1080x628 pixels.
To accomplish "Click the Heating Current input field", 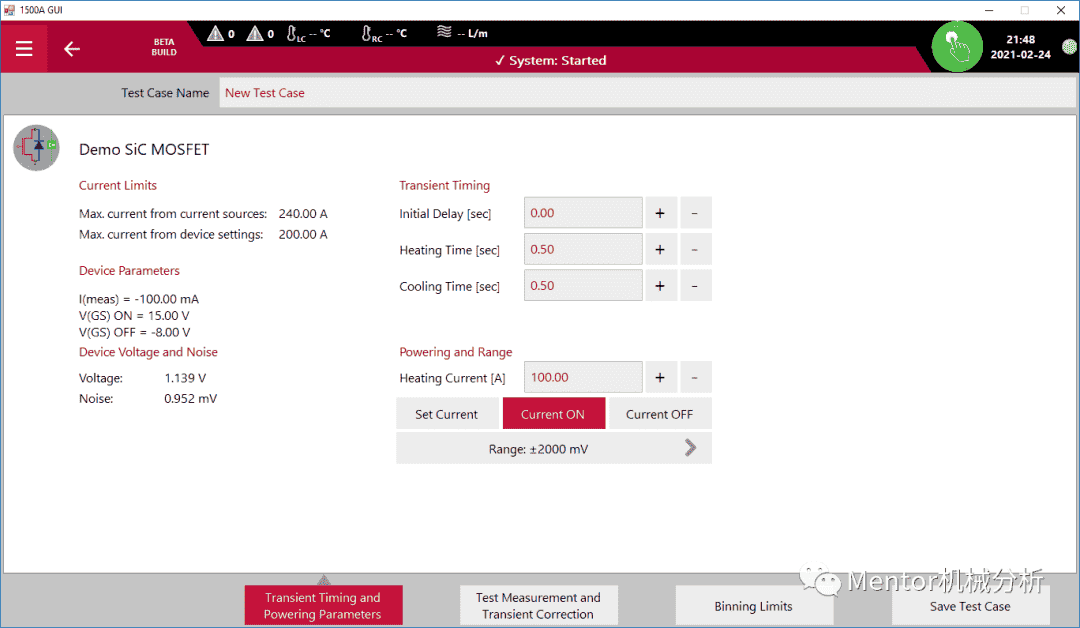I will pyautogui.click(x=583, y=377).
